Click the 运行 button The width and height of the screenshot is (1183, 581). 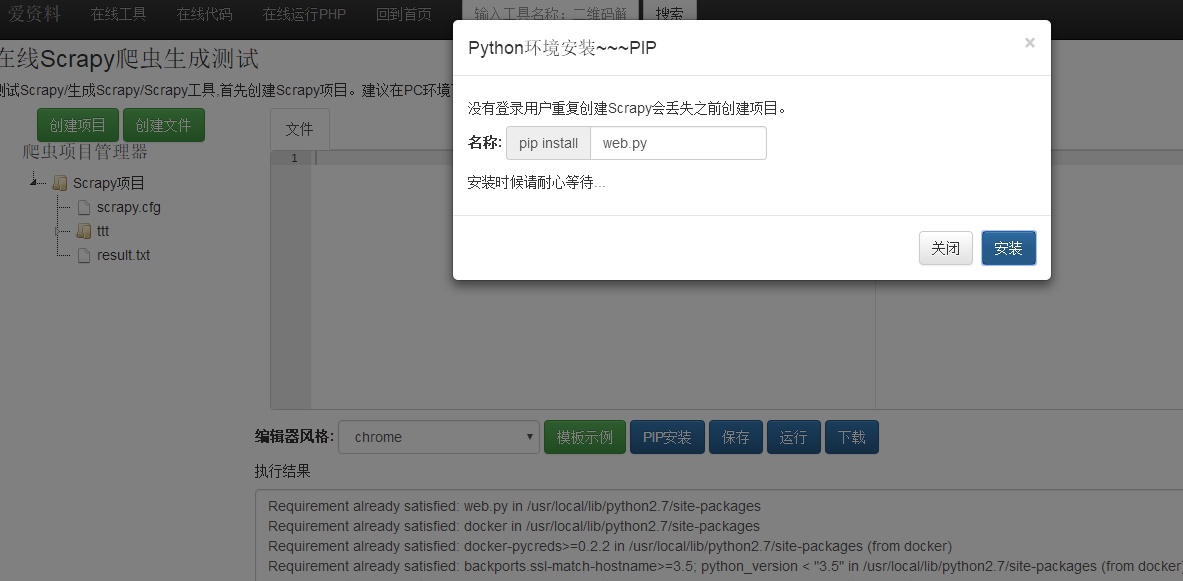click(x=794, y=437)
